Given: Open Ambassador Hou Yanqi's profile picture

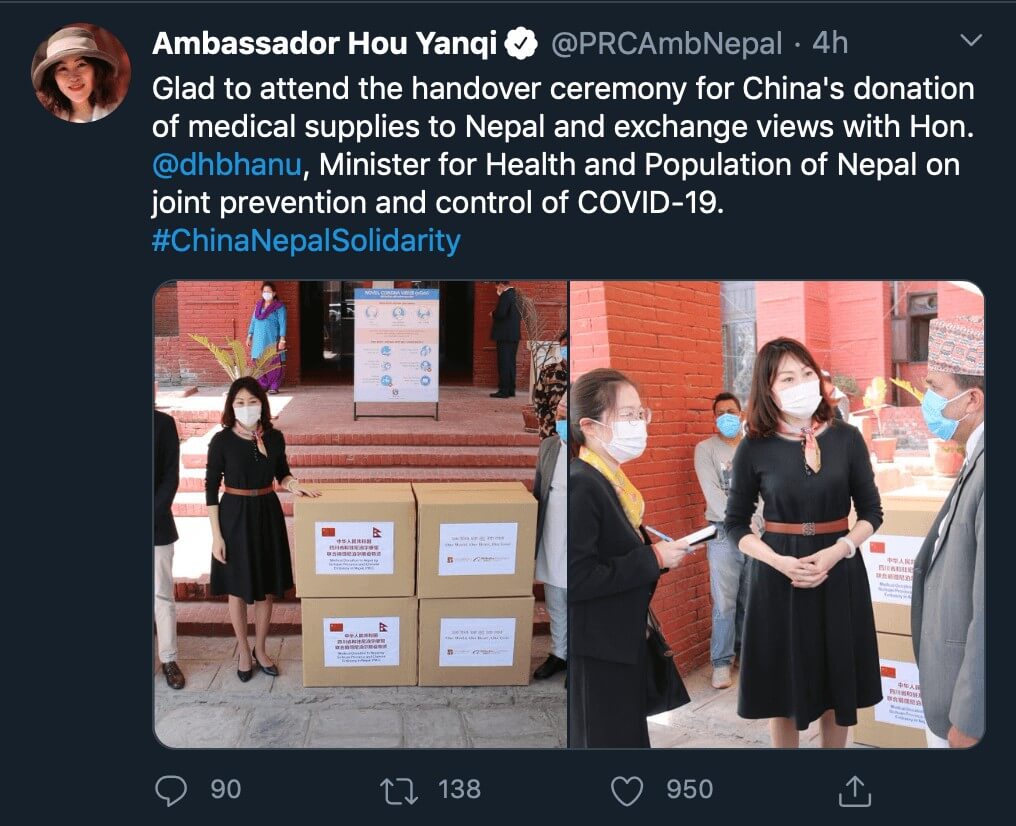Looking at the screenshot, I should click(82, 73).
